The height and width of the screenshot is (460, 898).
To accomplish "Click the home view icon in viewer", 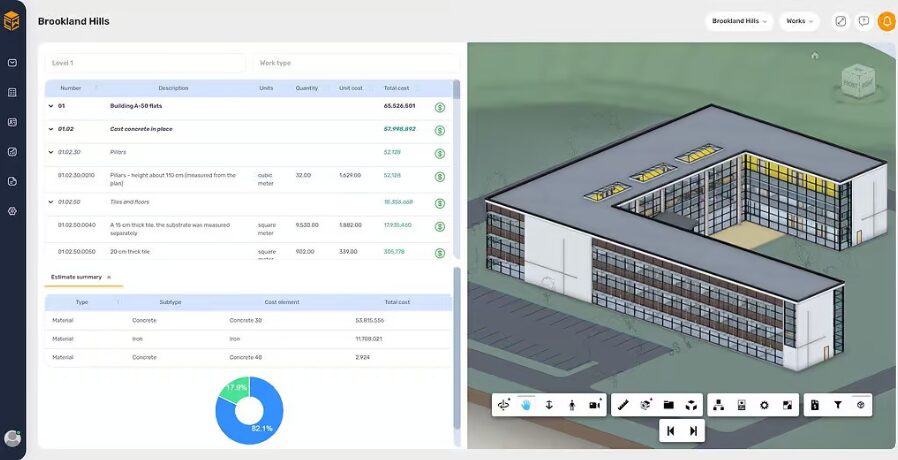I will tap(815, 55).
